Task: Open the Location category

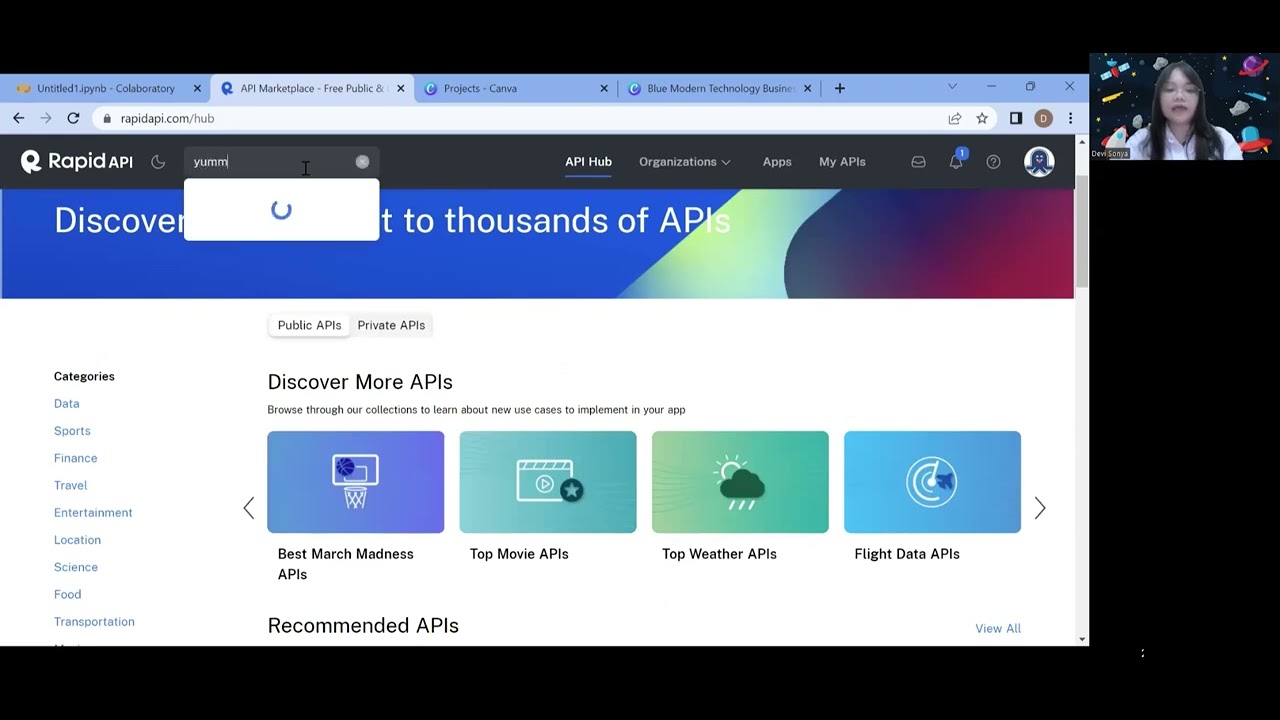Action: click(x=77, y=540)
